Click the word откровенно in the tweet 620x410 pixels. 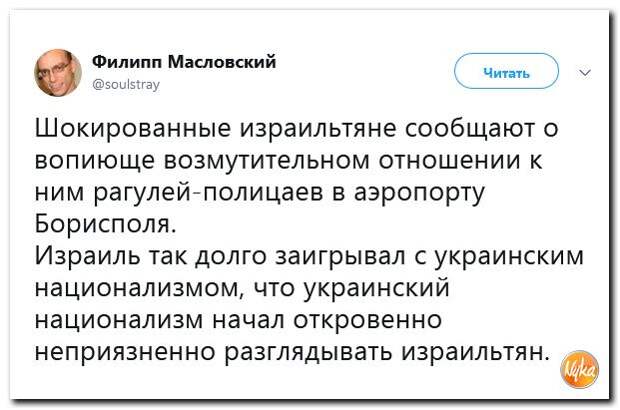[x=367, y=320]
